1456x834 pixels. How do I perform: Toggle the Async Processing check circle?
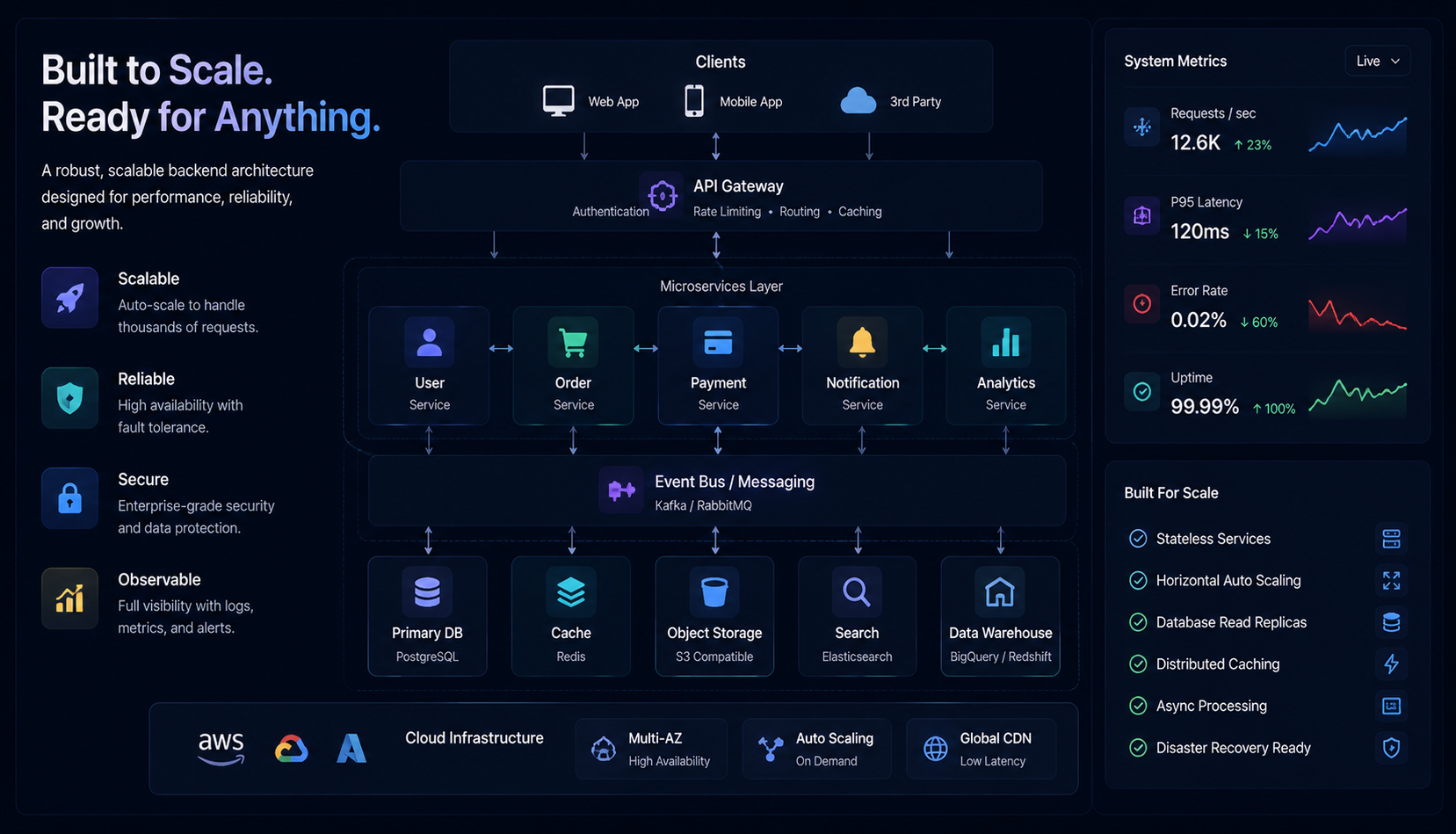(x=1138, y=706)
